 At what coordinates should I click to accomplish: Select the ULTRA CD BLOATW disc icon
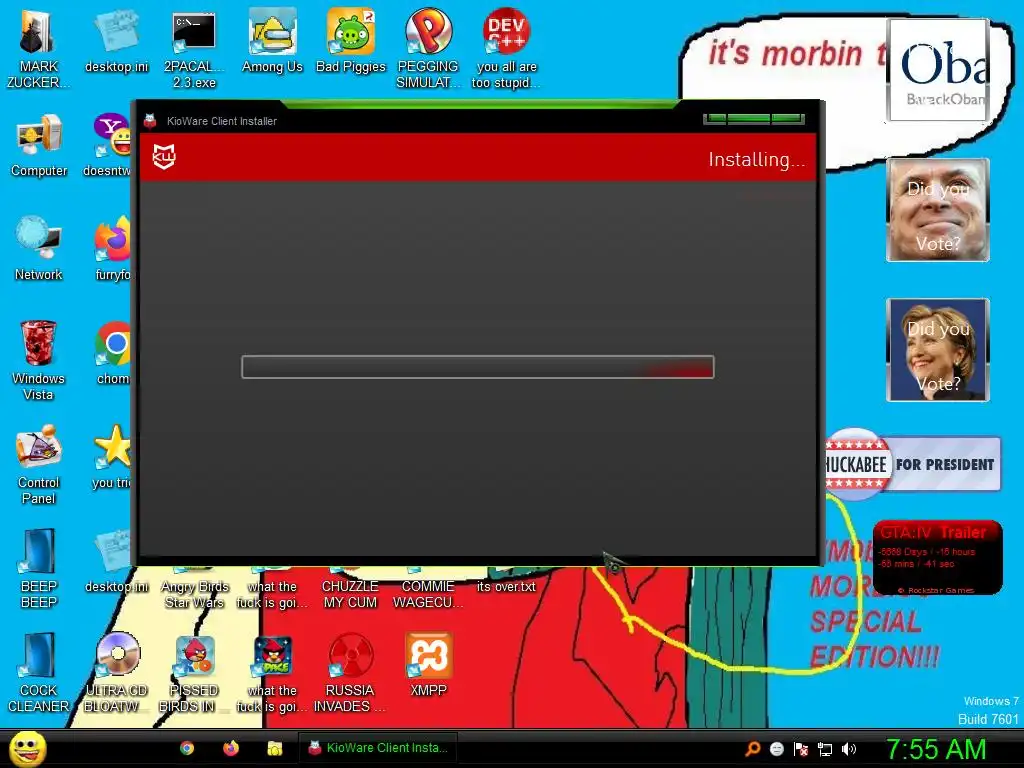pyautogui.click(x=116, y=672)
